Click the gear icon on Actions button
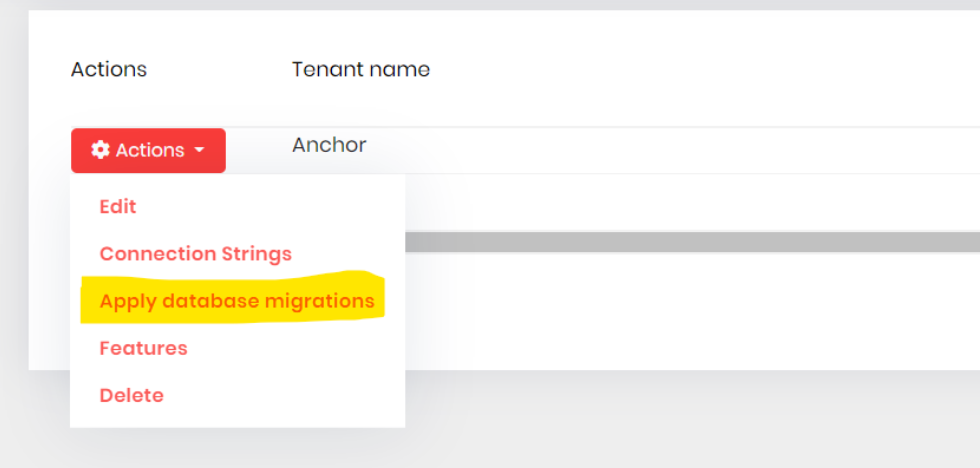980x468 pixels. pyautogui.click(x=100, y=150)
